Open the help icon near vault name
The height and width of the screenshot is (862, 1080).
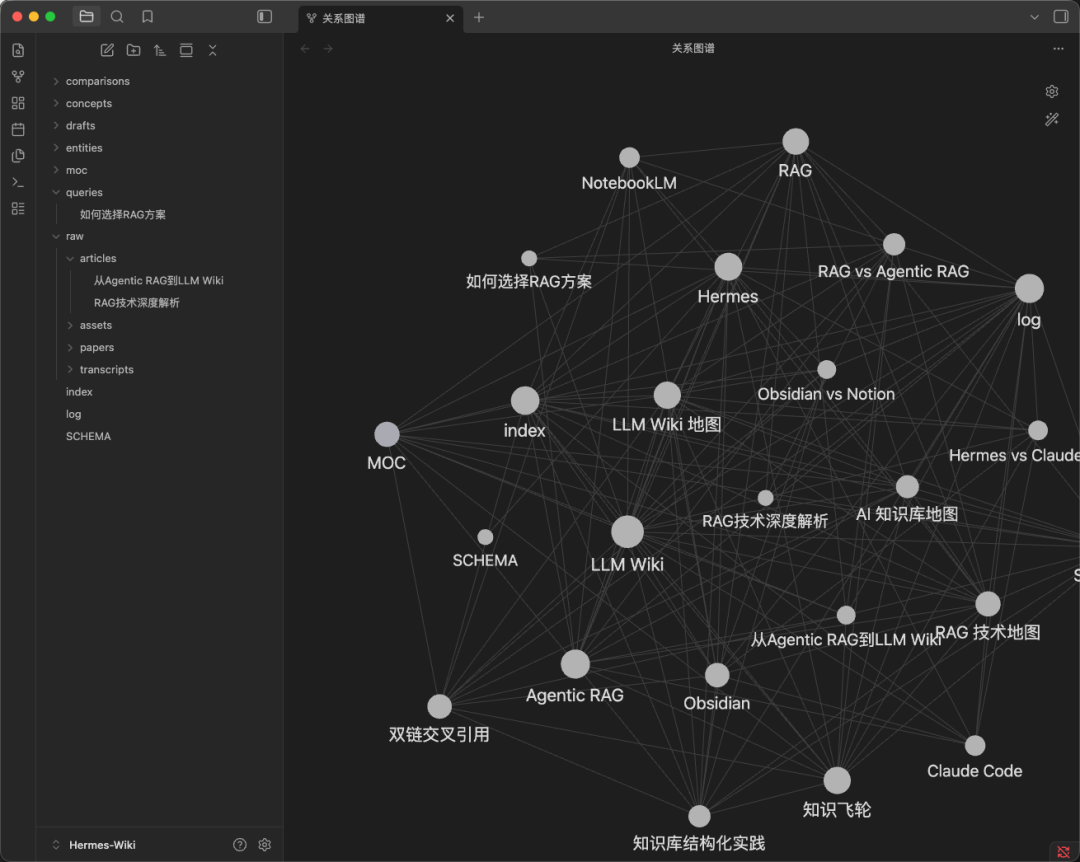[240, 845]
